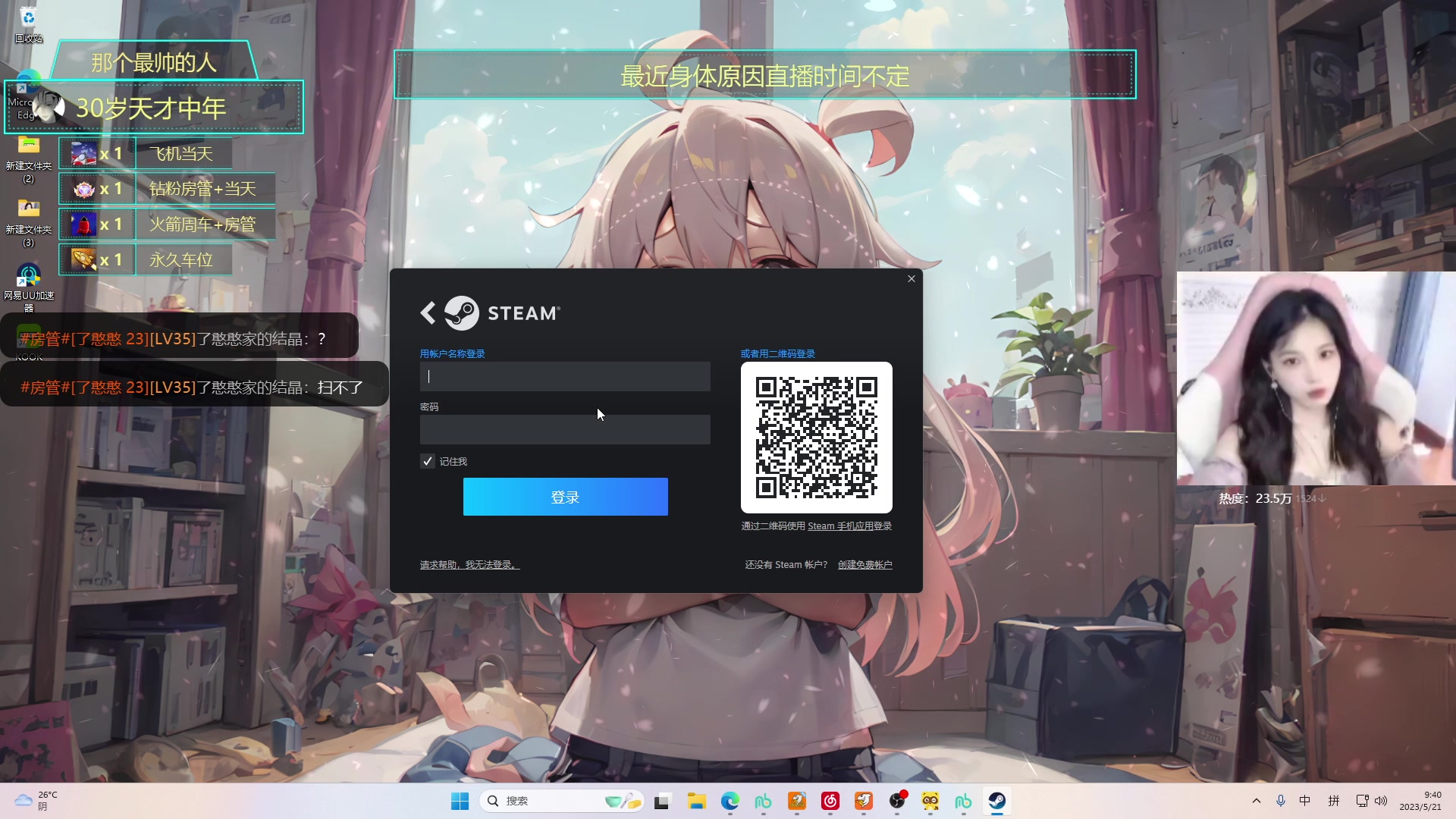Go back using the Steam arrow
Viewport: 1456px width, 819px height.
point(428,312)
